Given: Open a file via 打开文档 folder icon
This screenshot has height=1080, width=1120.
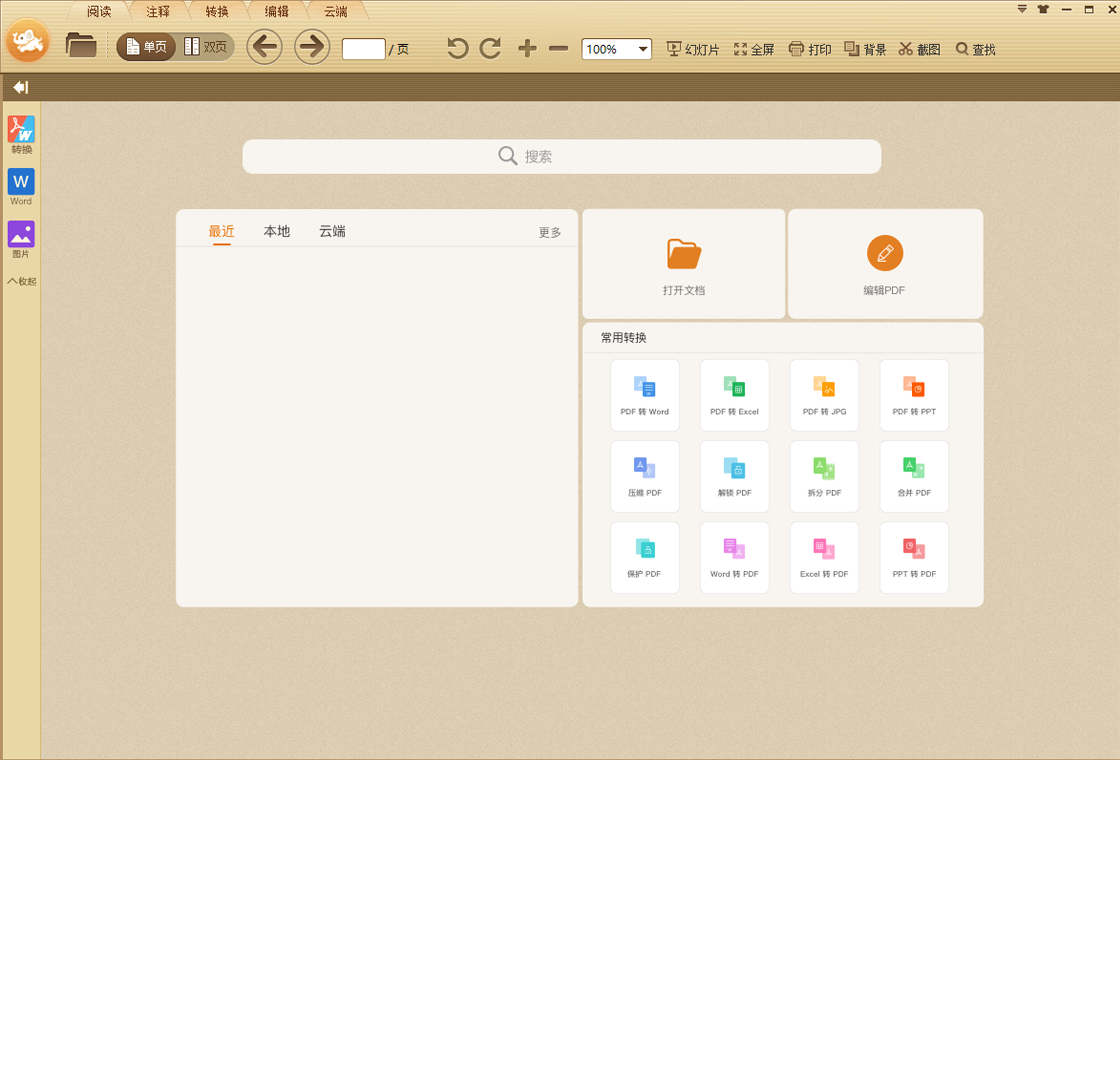Looking at the screenshot, I should click(x=684, y=254).
